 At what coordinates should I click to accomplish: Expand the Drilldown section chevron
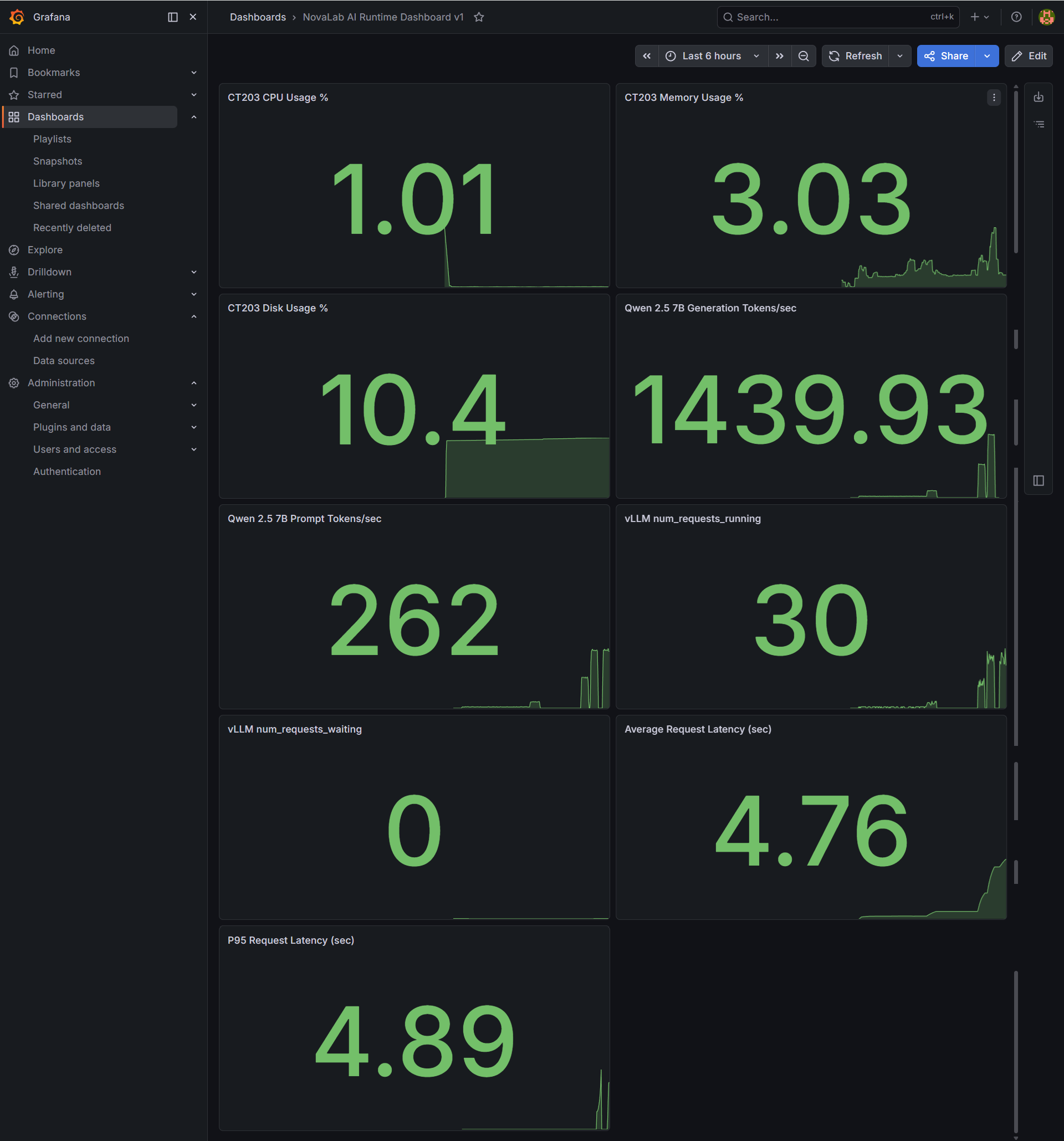click(x=194, y=272)
